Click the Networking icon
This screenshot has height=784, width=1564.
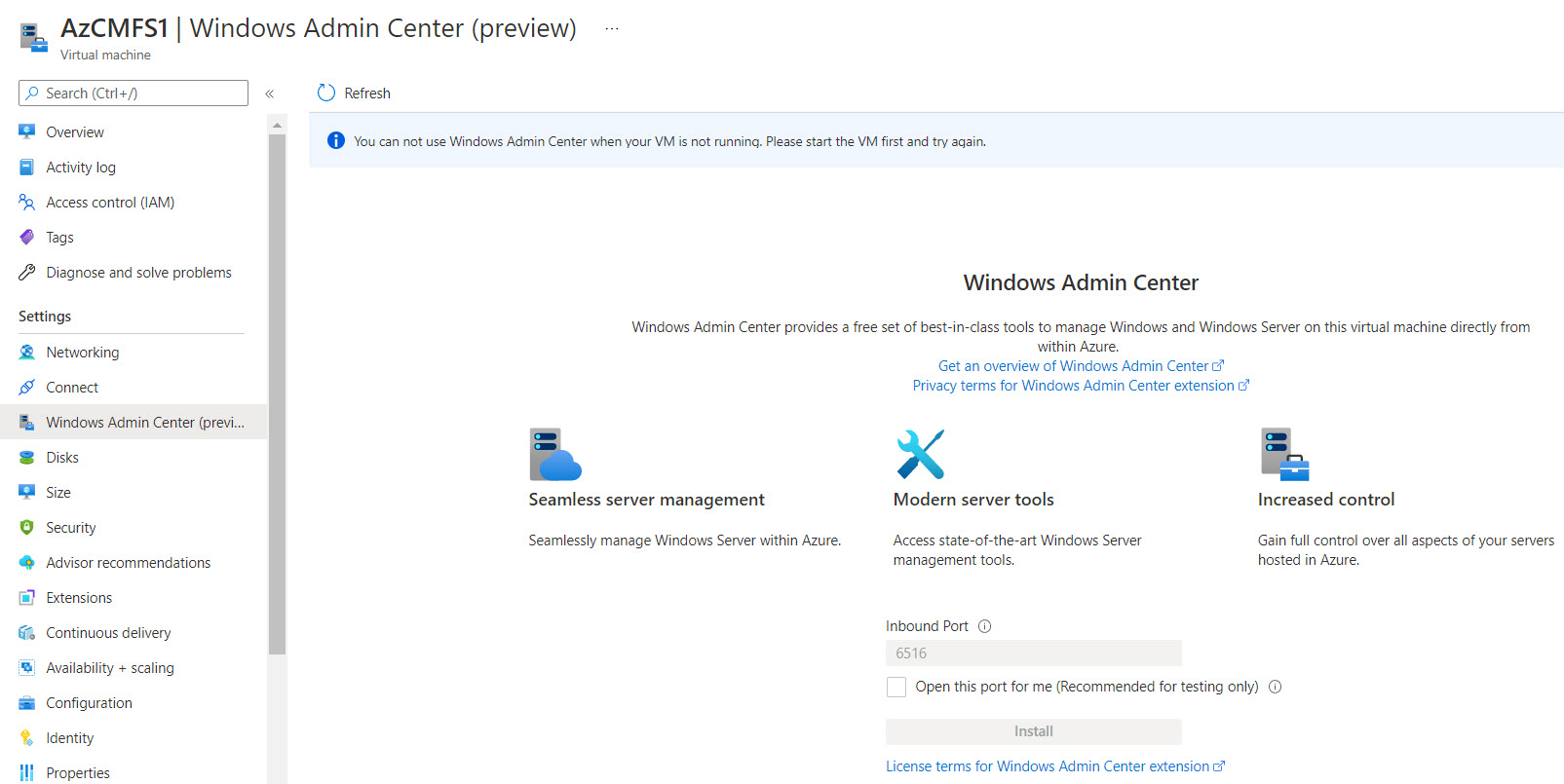pos(27,352)
